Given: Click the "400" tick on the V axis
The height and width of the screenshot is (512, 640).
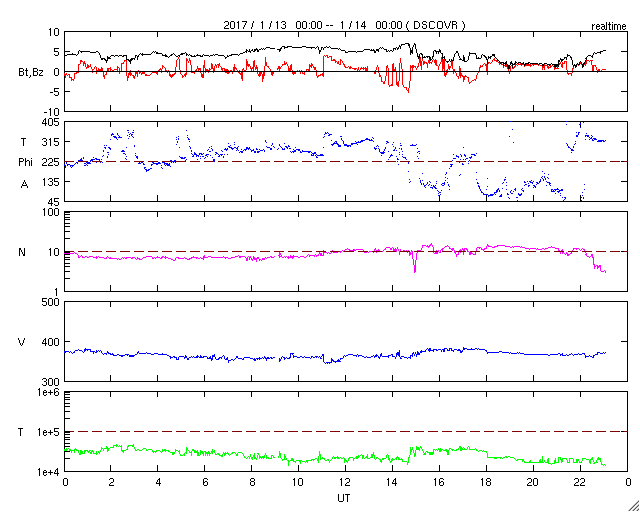Looking at the screenshot, I should pos(51,342).
